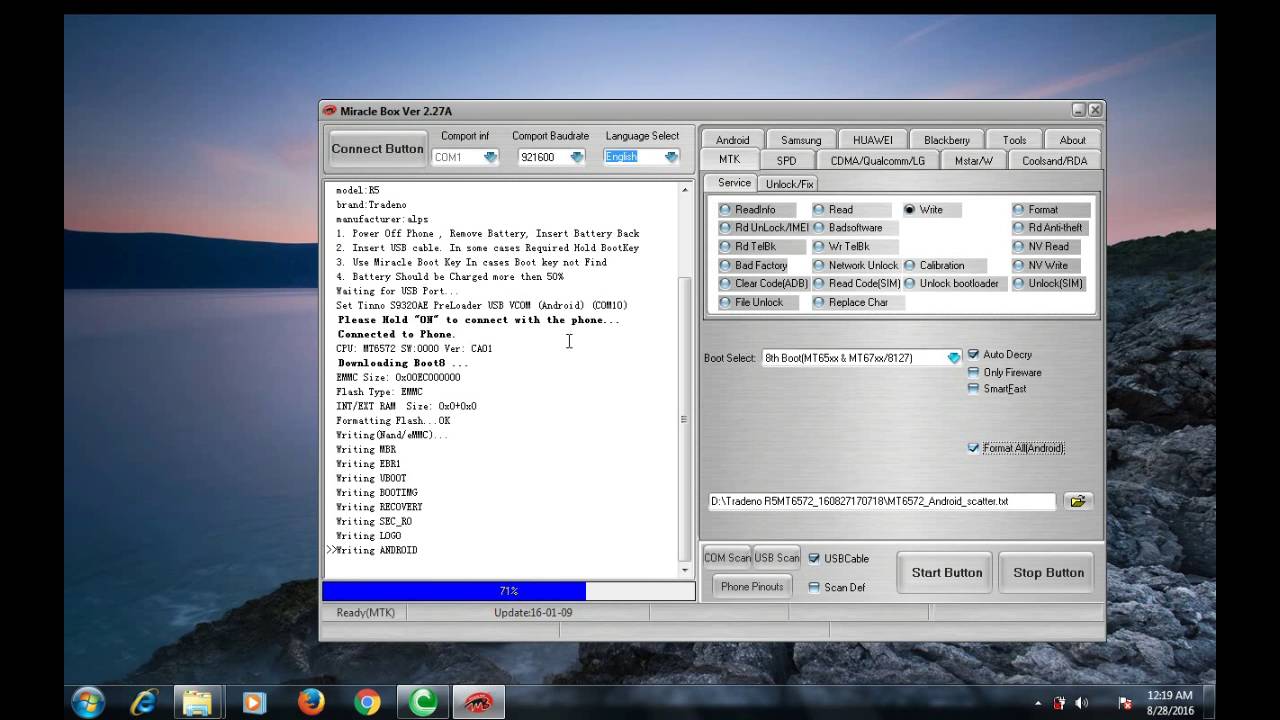Open scatter file browse folder icon

tap(1077, 501)
